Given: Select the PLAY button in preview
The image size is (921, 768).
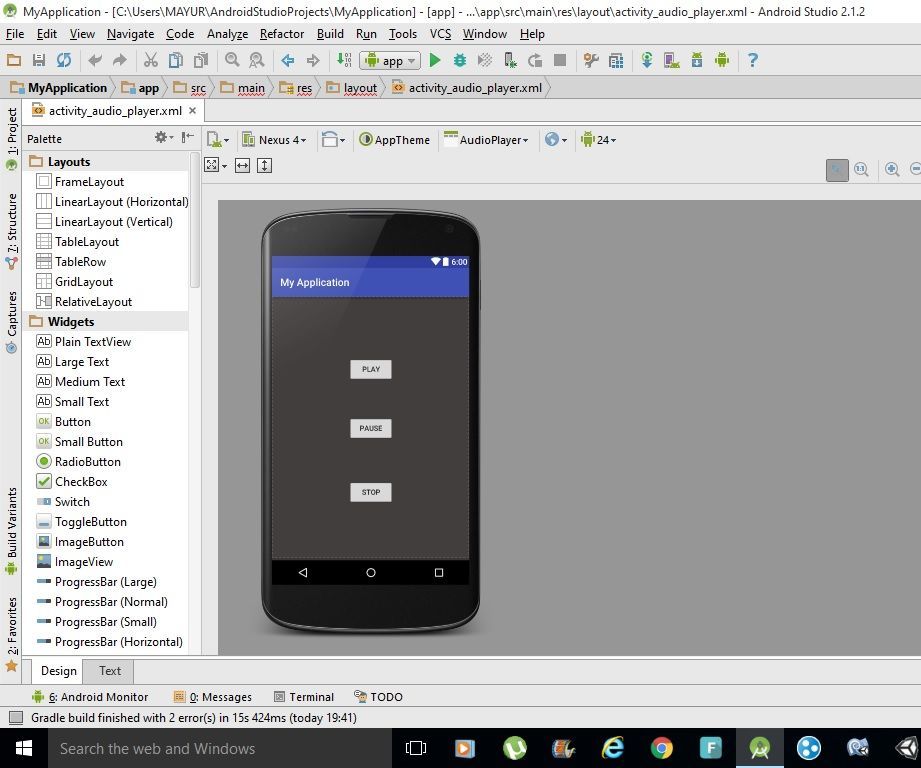Looking at the screenshot, I should 371,369.
